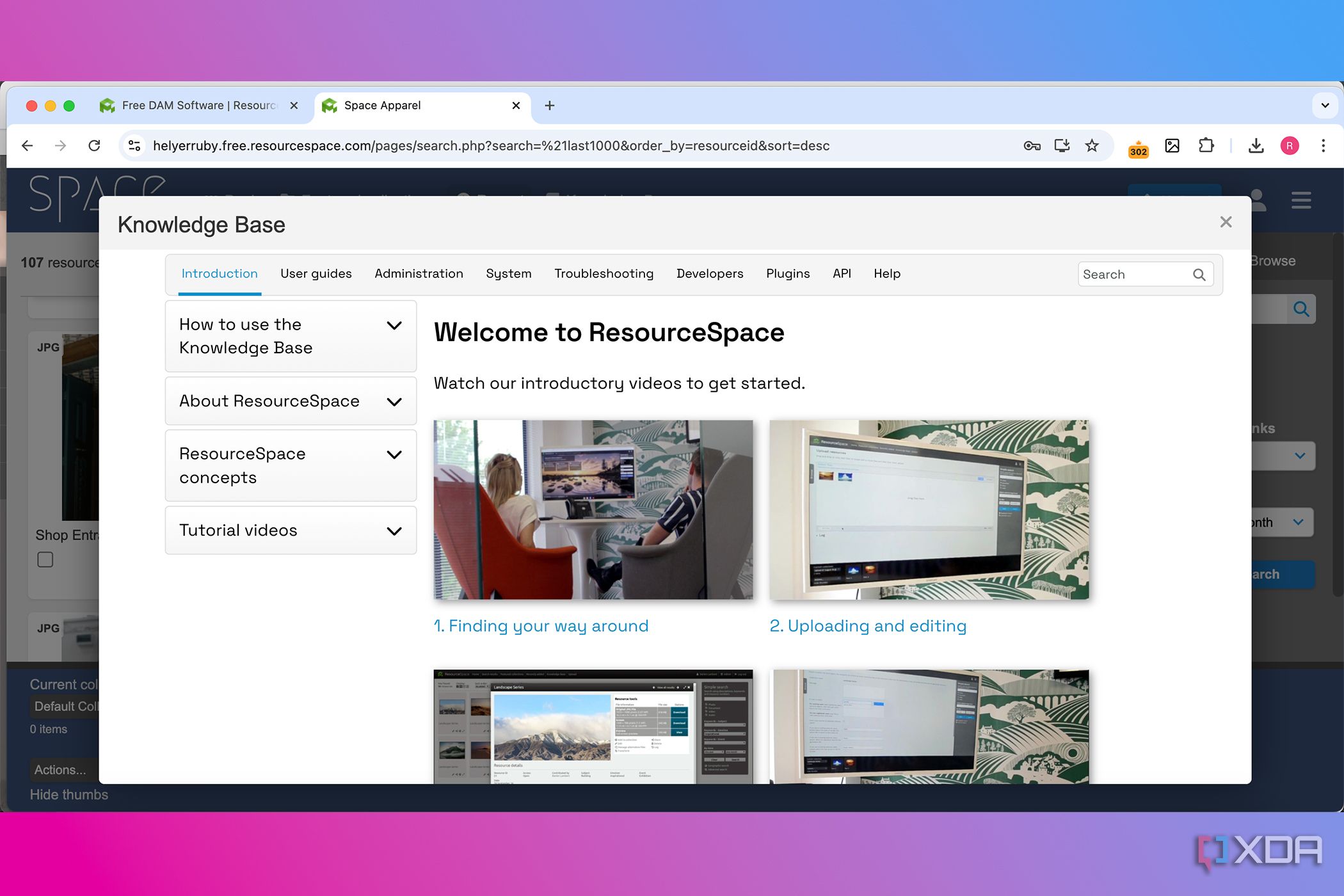Image resolution: width=1344 pixels, height=896 pixels.
Task: Switch to the User guides tab
Action: tap(316, 274)
